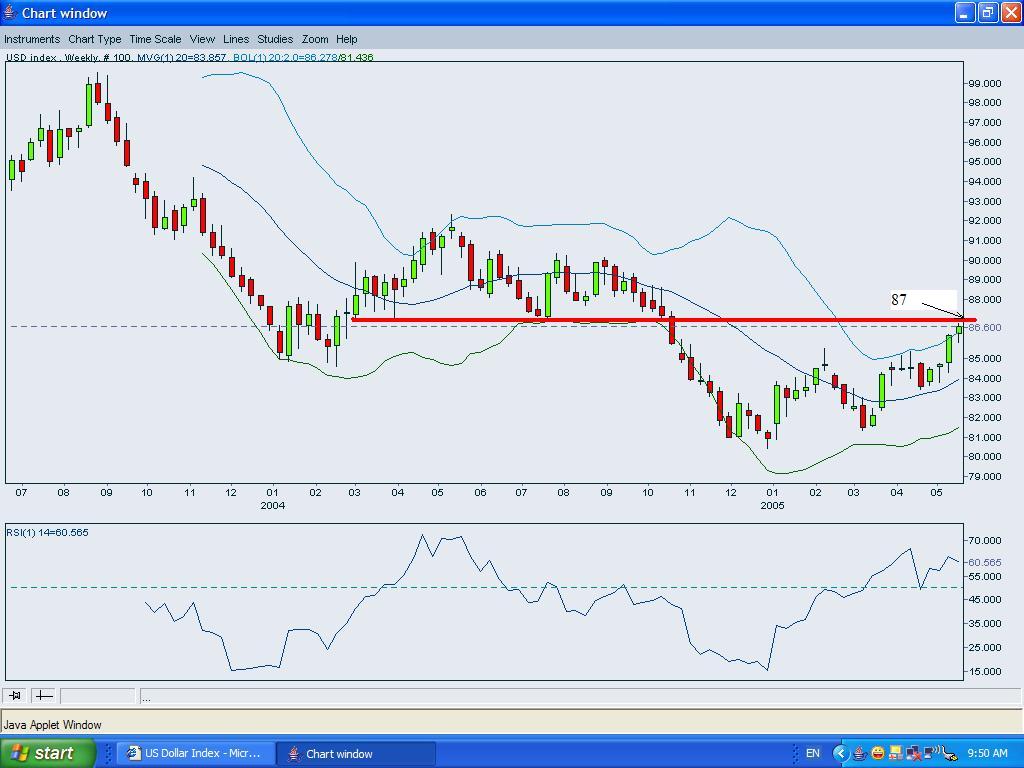1024x768 pixels.
Task: Expand hidden tray icons with the arrow
Action: point(841,753)
